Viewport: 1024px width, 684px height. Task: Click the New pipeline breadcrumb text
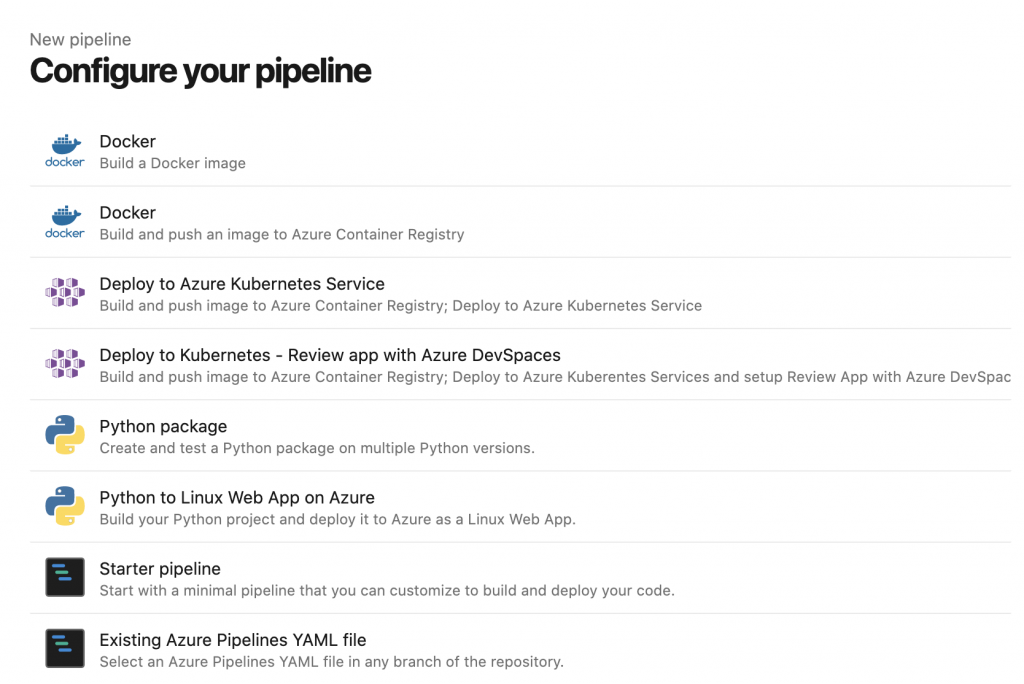click(80, 40)
